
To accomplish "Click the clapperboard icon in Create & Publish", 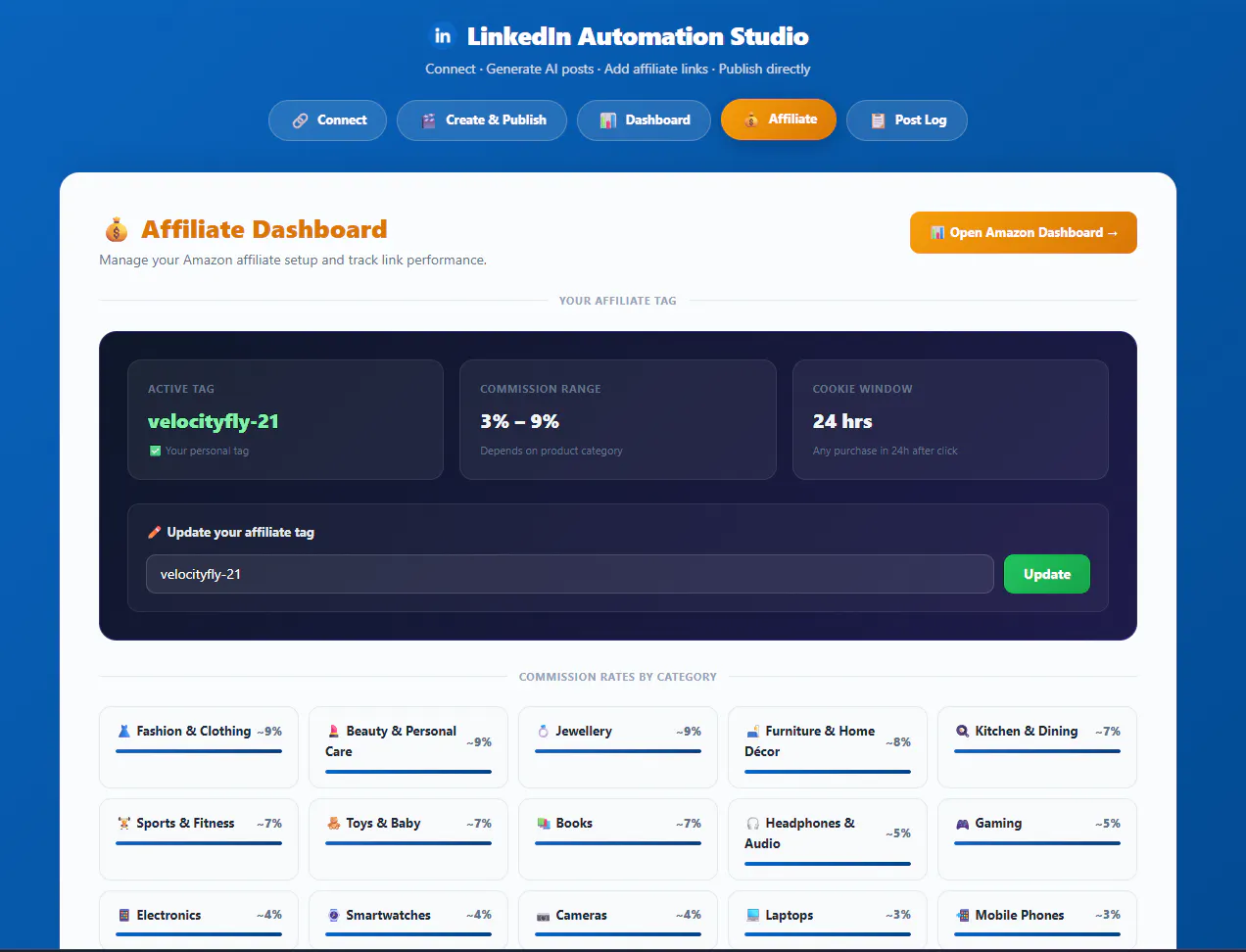I will point(428,120).
